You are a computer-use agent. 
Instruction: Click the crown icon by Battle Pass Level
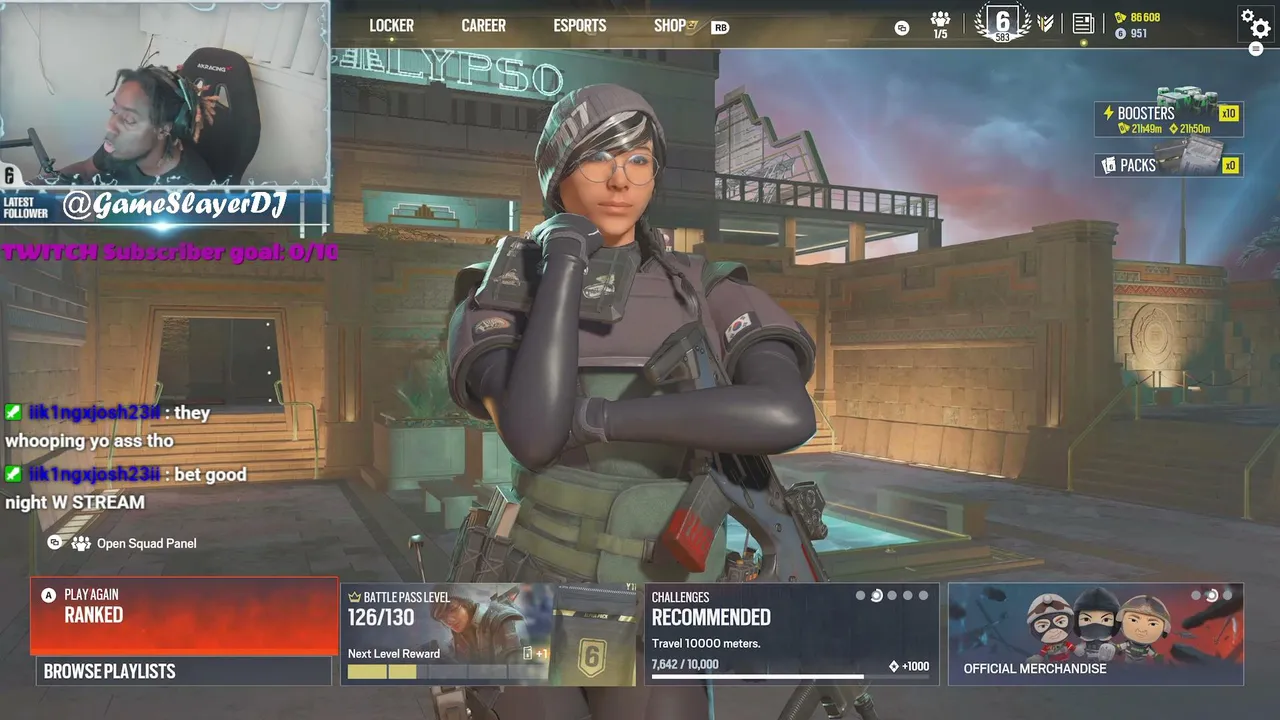354,597
